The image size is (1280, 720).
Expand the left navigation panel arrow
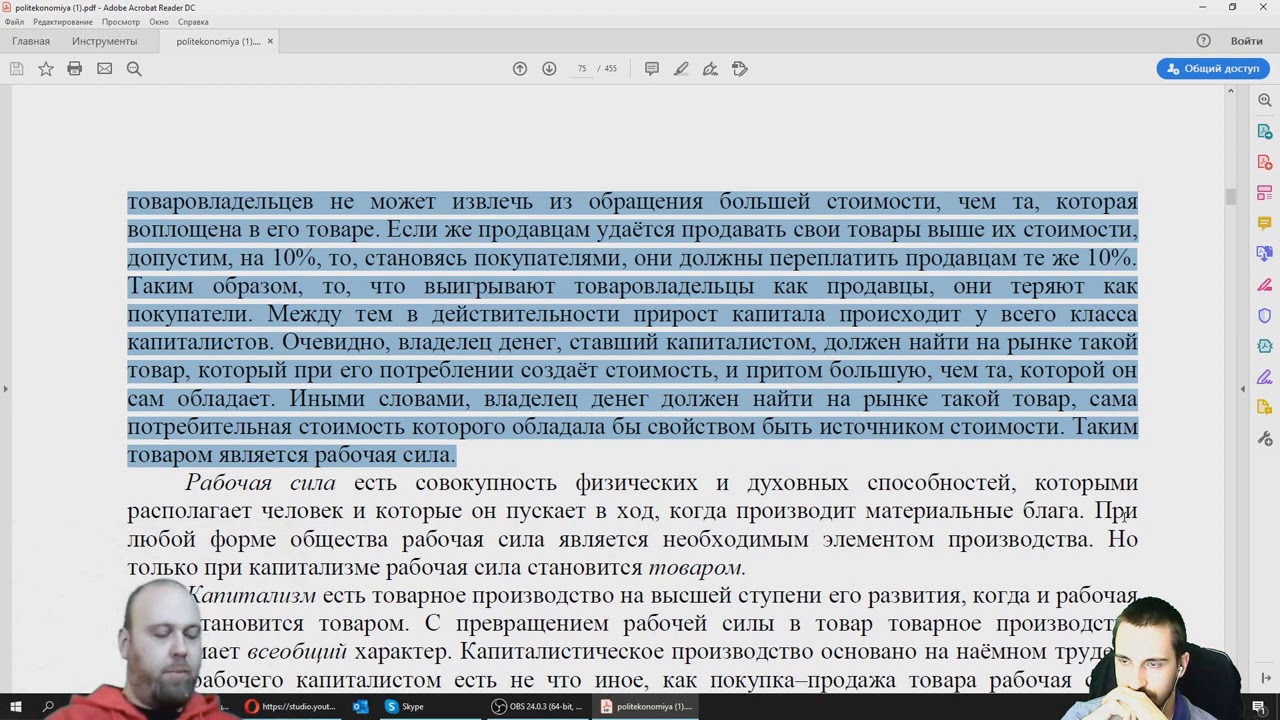(5, 388)
